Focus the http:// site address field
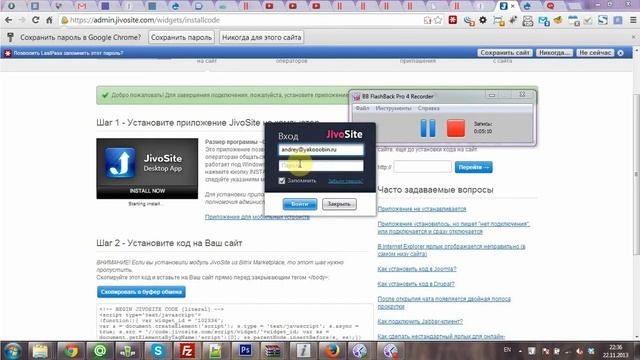Screen dimensions: 640x360 tap(422, 167)
